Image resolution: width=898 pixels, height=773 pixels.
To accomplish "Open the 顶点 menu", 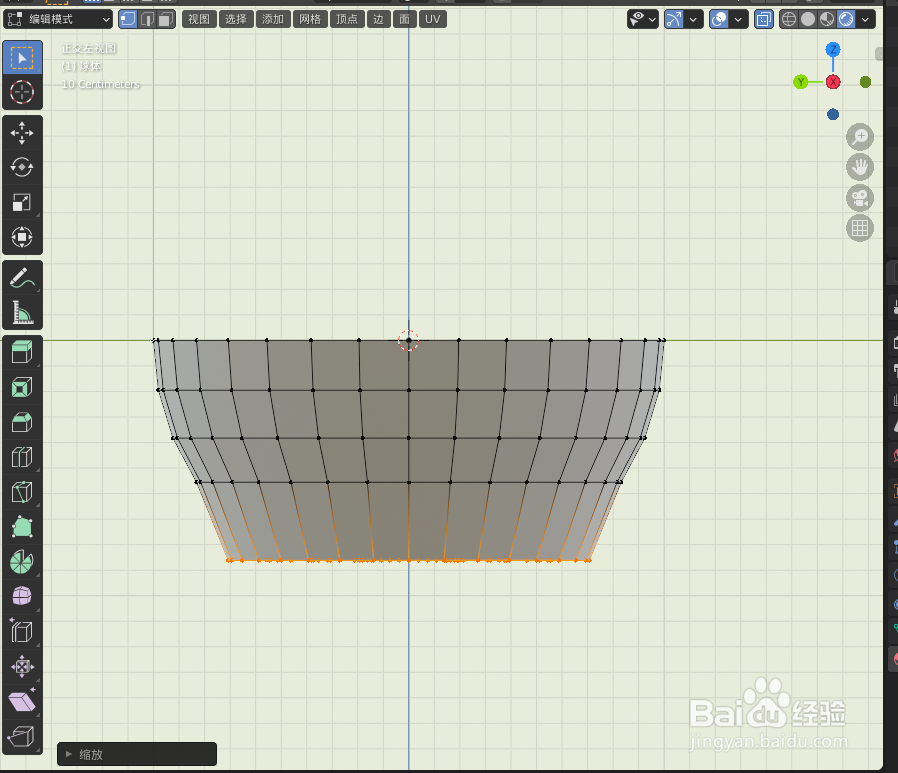I will [x=347, y=19].
